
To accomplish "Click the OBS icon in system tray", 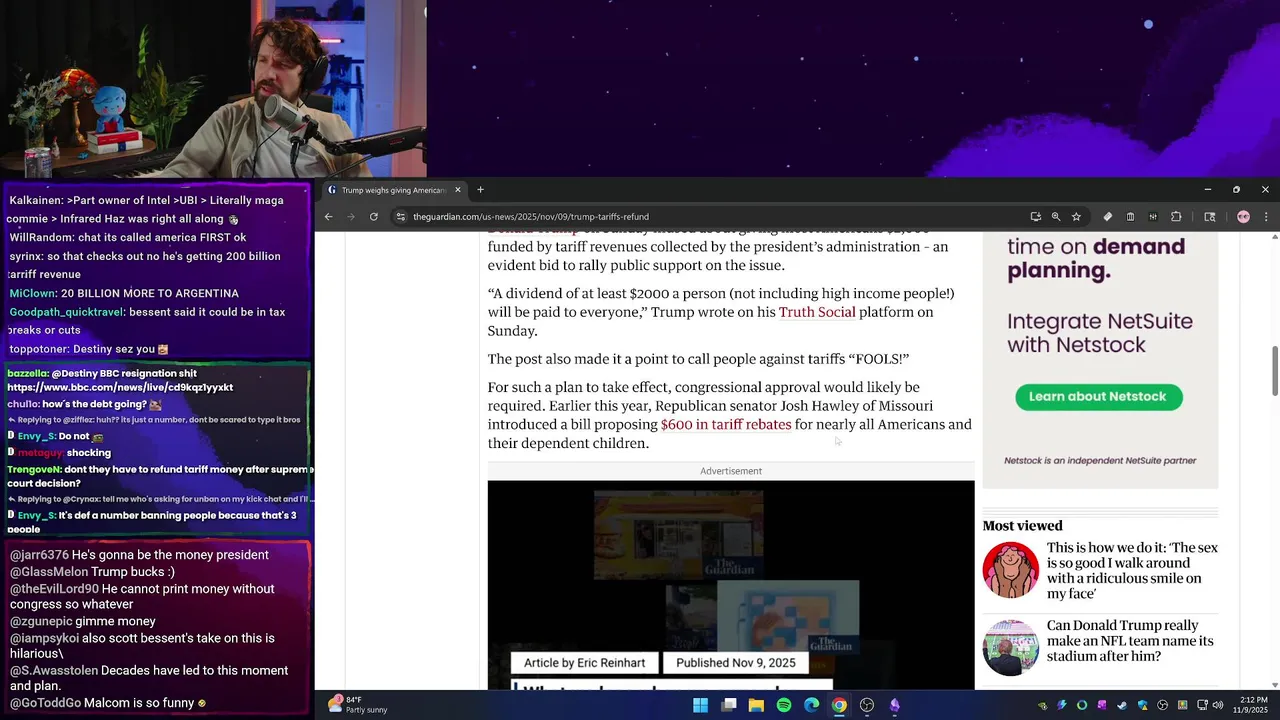I will point(1162,705).
